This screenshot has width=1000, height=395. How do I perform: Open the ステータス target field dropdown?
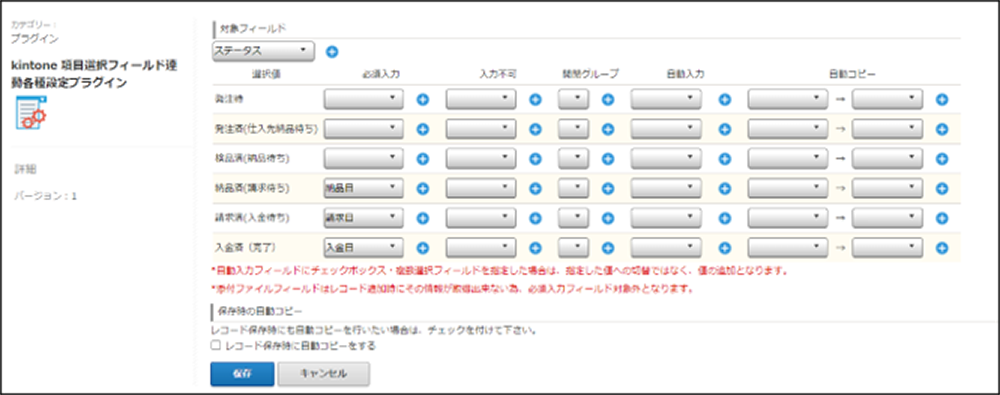[263, 51]
